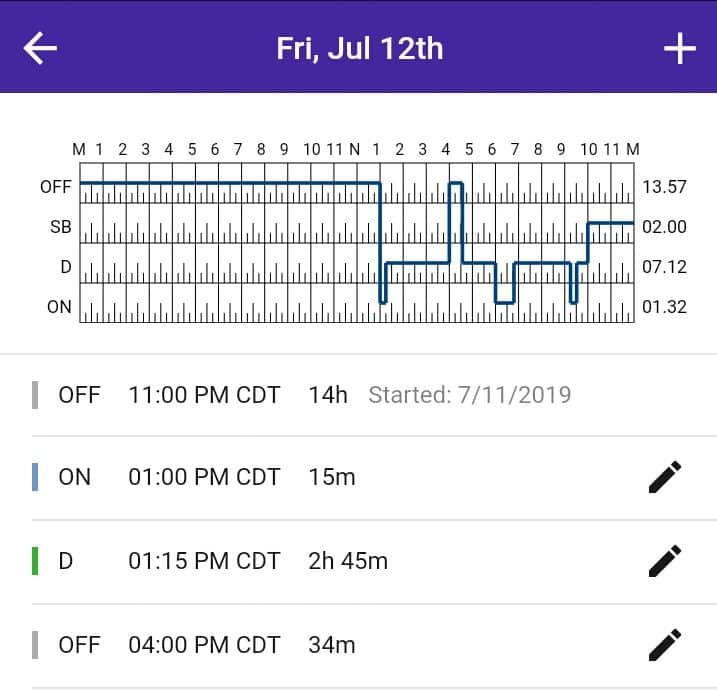Viewport: 717px width, 690px height.
Task: Click the D row label on graph
Action: coord(66,267)
